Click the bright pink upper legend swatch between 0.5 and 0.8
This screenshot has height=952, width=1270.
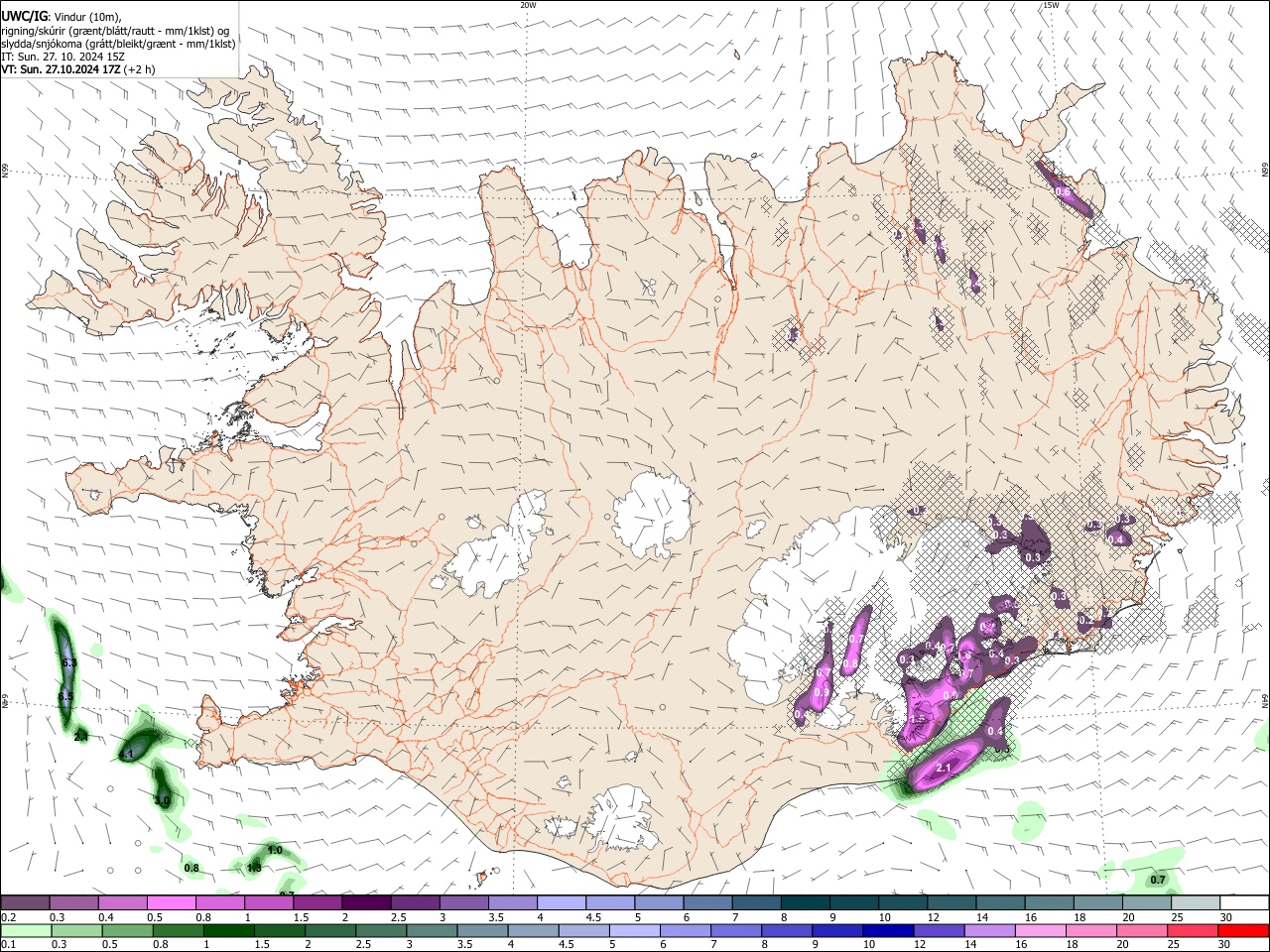pyautogui.click(x=172, y=902)
